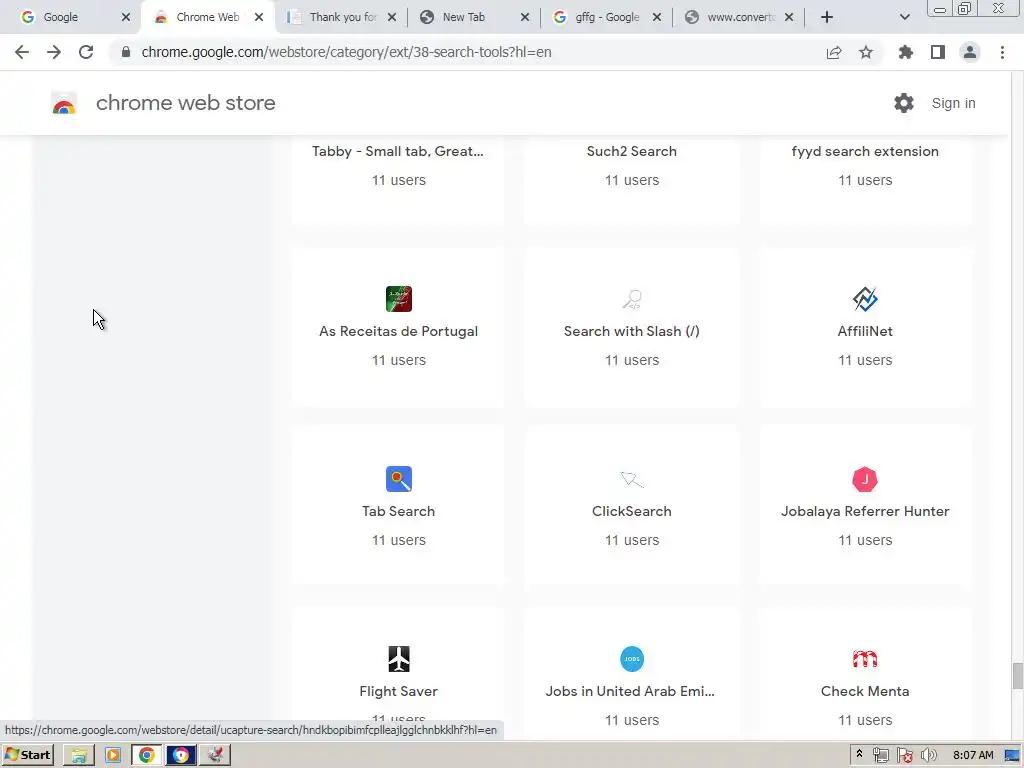Screen dimensions: 1024x768
Task: Go forward with the browser forward arrow
Action: point(54,52)
